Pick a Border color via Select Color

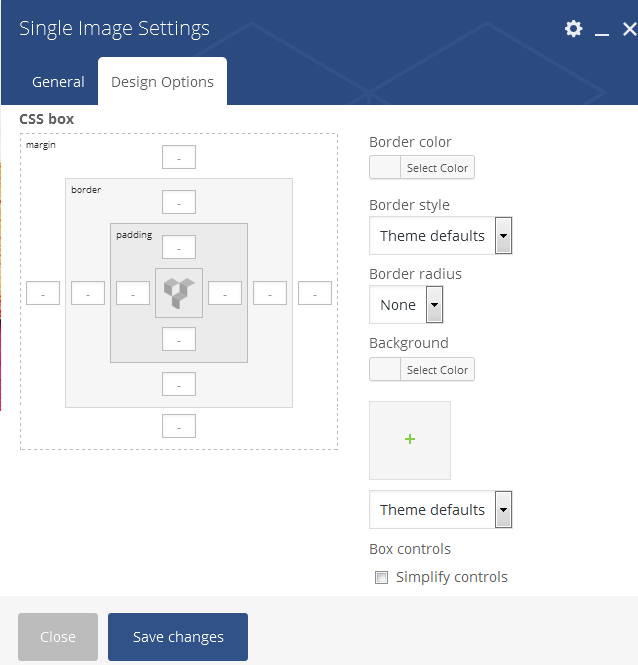[437, 168]
